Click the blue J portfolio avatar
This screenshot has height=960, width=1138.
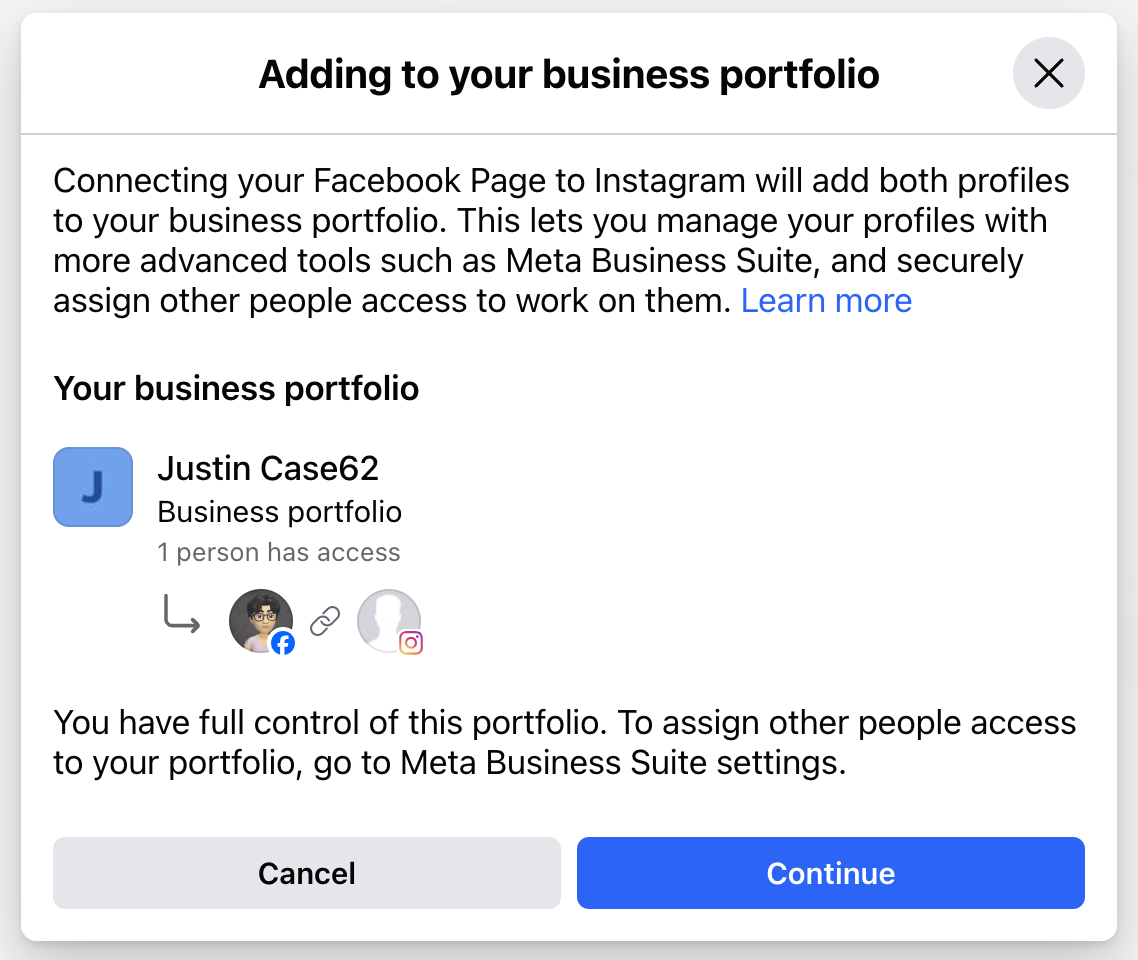(93, 487)
